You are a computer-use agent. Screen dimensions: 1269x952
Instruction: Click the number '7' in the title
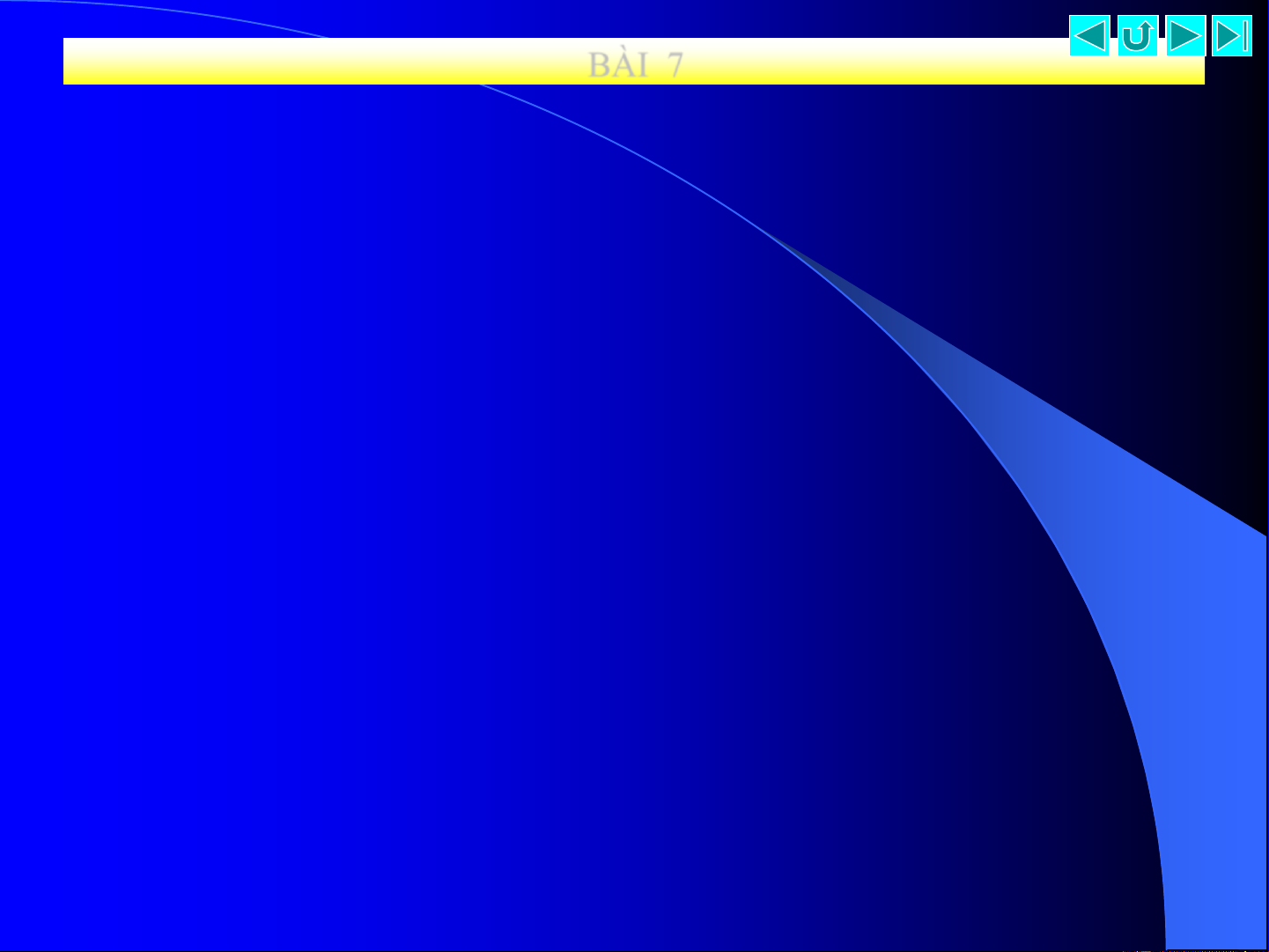pyautogui.click(x=675, y=64)
